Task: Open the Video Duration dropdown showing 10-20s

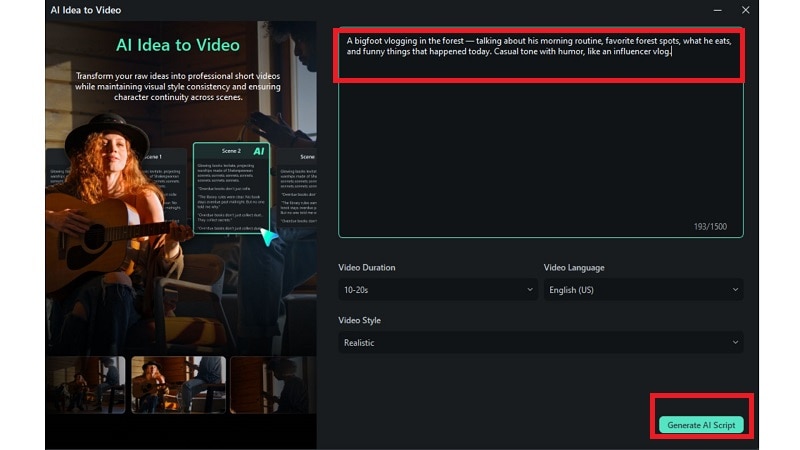Action: point(438,290)
